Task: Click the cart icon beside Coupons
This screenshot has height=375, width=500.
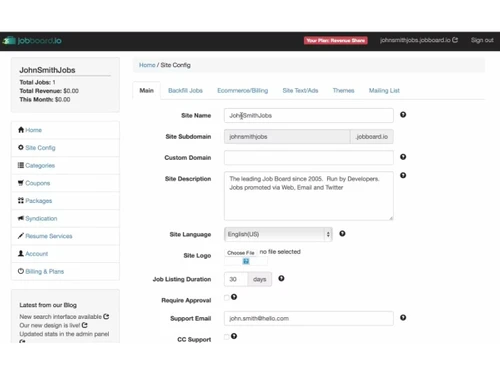Action: pyautogui.click(x=21, y=183)
